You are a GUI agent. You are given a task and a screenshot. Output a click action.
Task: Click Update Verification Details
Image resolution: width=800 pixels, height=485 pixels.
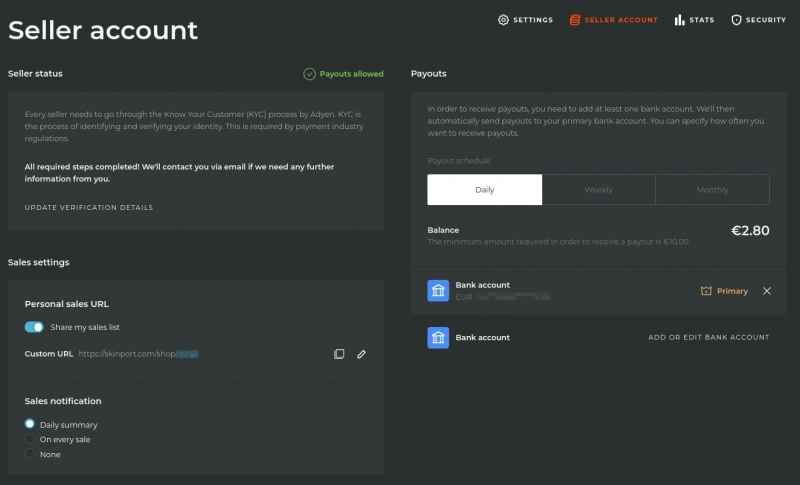tap(89, 208)
